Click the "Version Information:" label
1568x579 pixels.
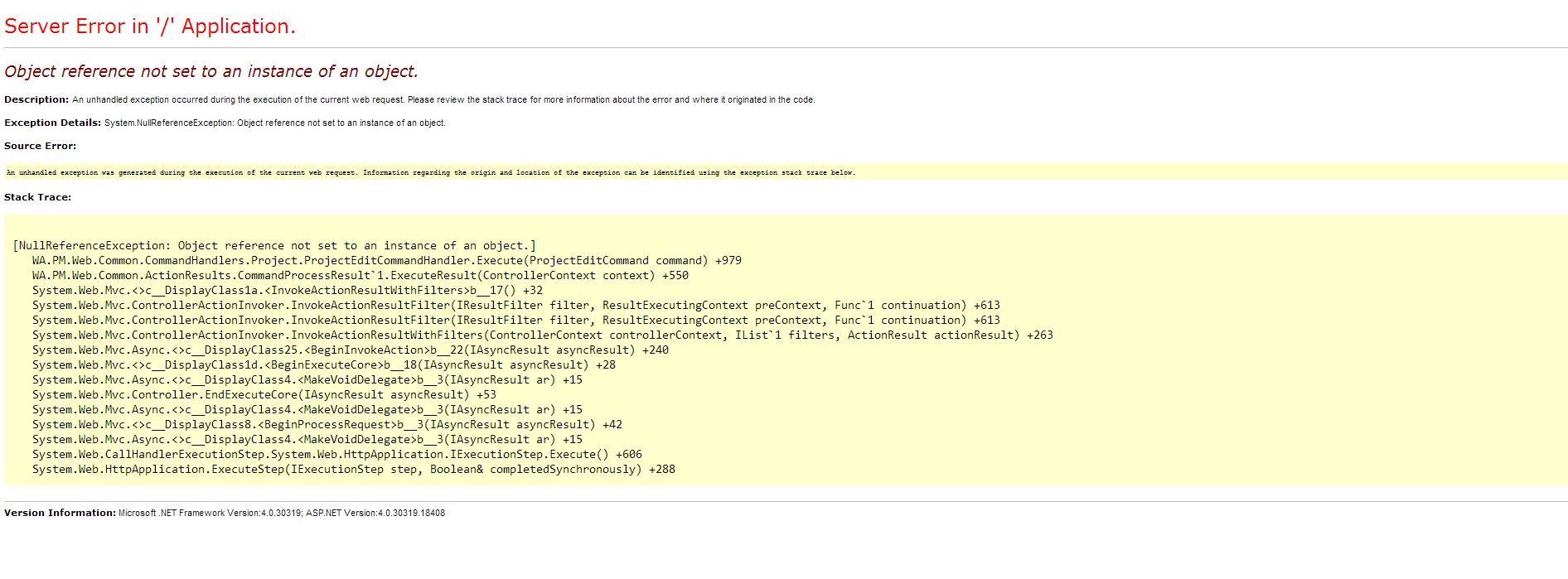(x=60, y=513)
